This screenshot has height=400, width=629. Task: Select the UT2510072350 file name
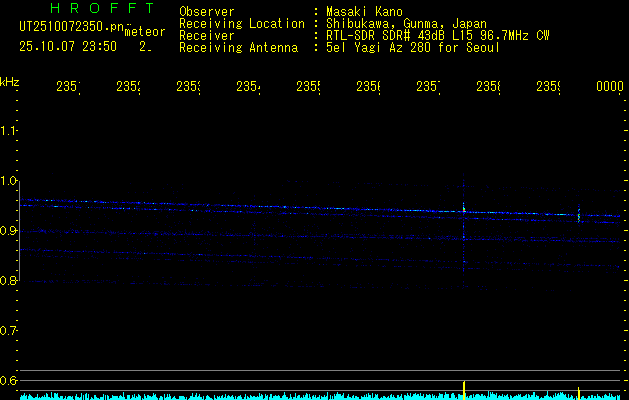pos(70,26)
